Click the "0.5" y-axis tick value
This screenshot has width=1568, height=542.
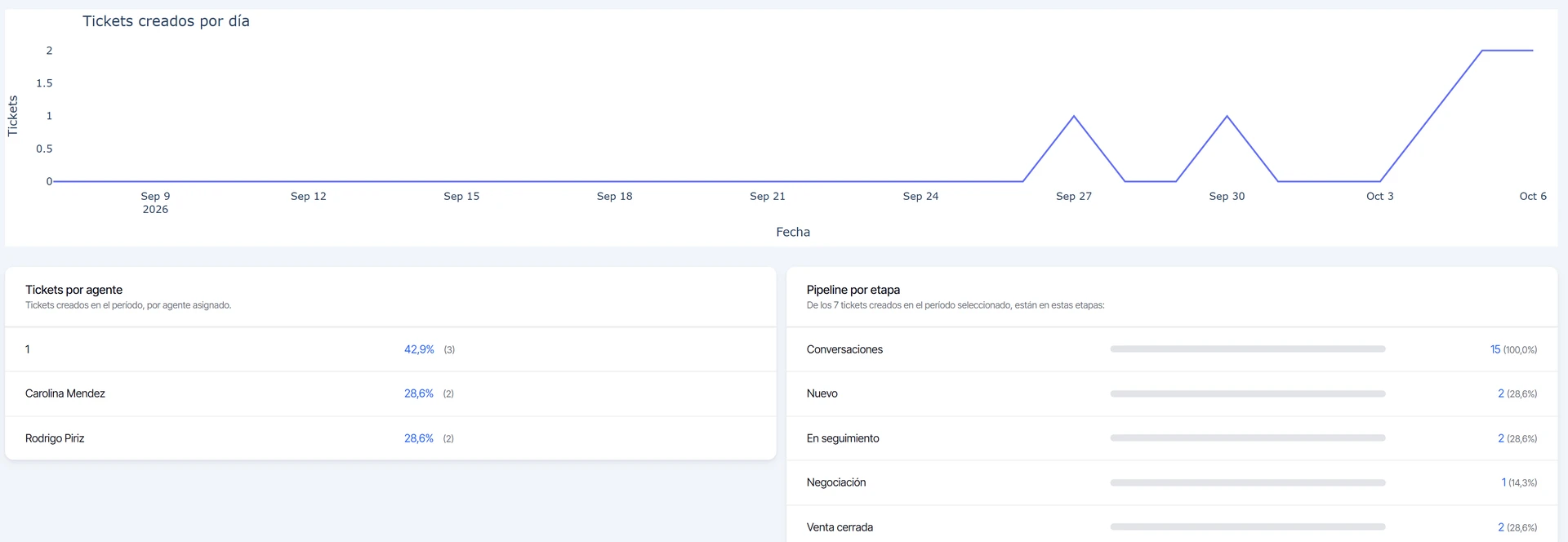pyautogui.click(x=44, y=149)
